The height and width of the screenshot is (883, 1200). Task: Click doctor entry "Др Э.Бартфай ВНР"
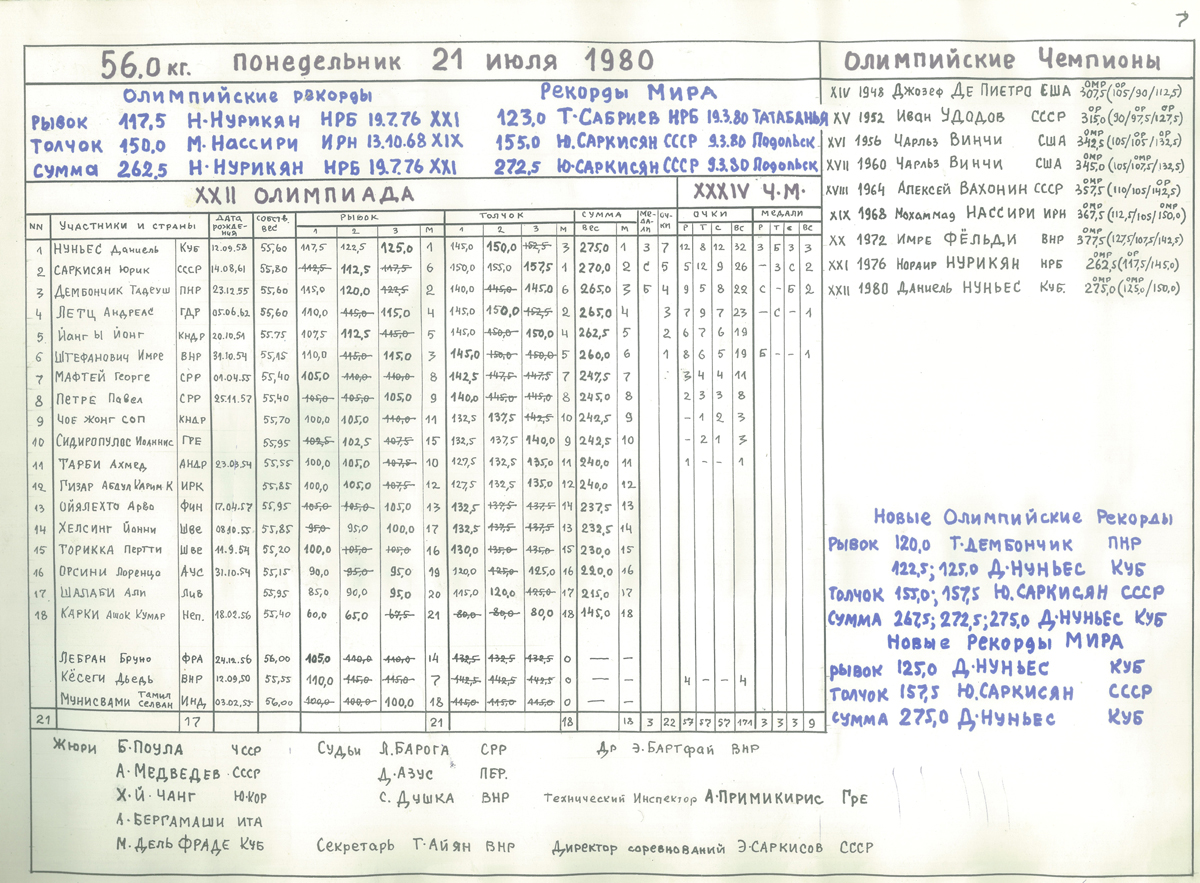point(677,748)
